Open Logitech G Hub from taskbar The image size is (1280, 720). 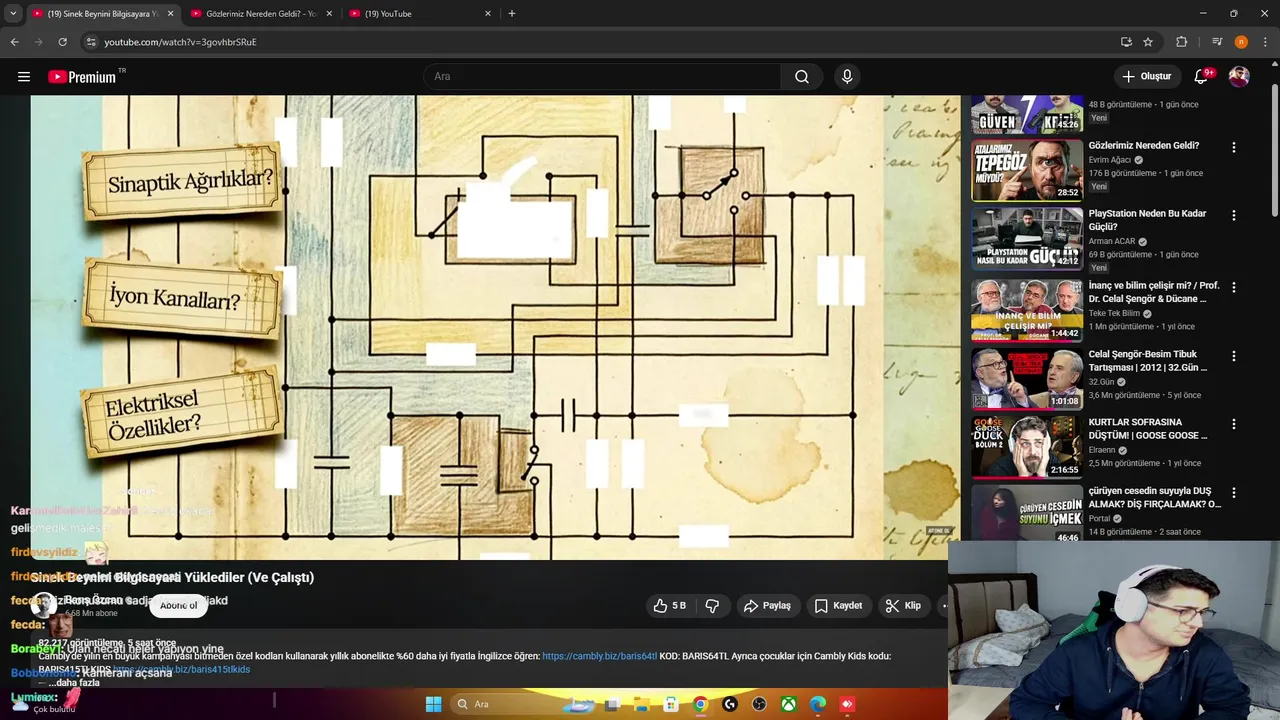pyautogui.click(x=730, y=704)
